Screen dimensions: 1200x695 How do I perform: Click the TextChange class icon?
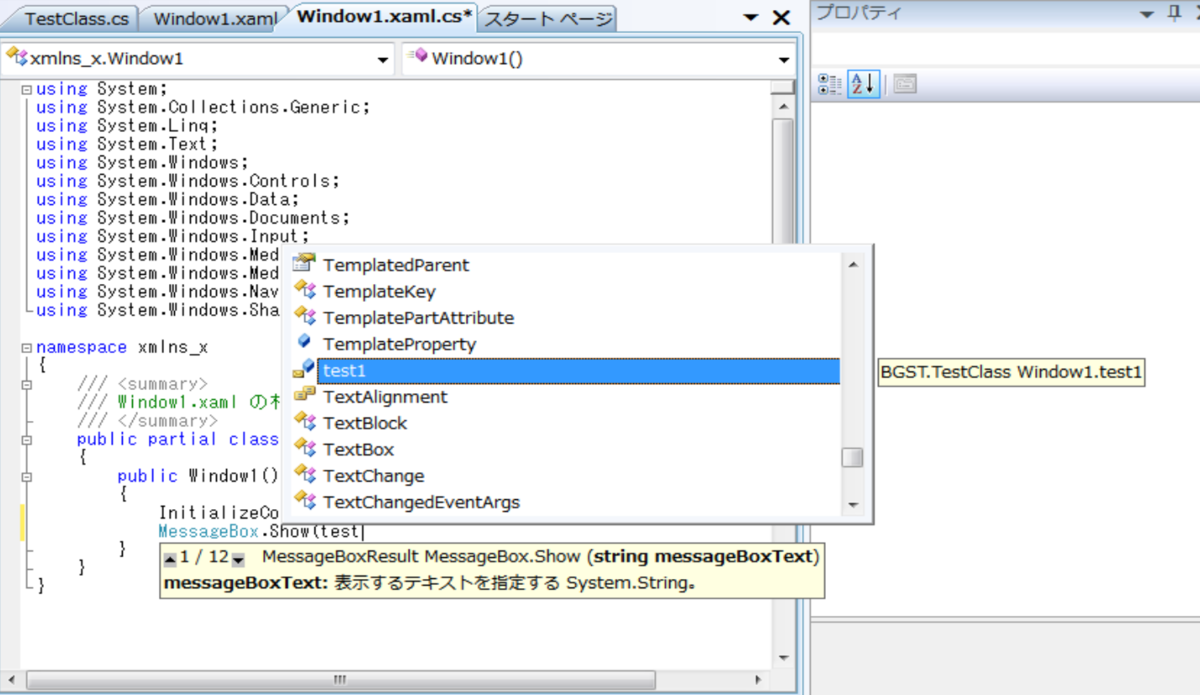(x=304, y=474)
